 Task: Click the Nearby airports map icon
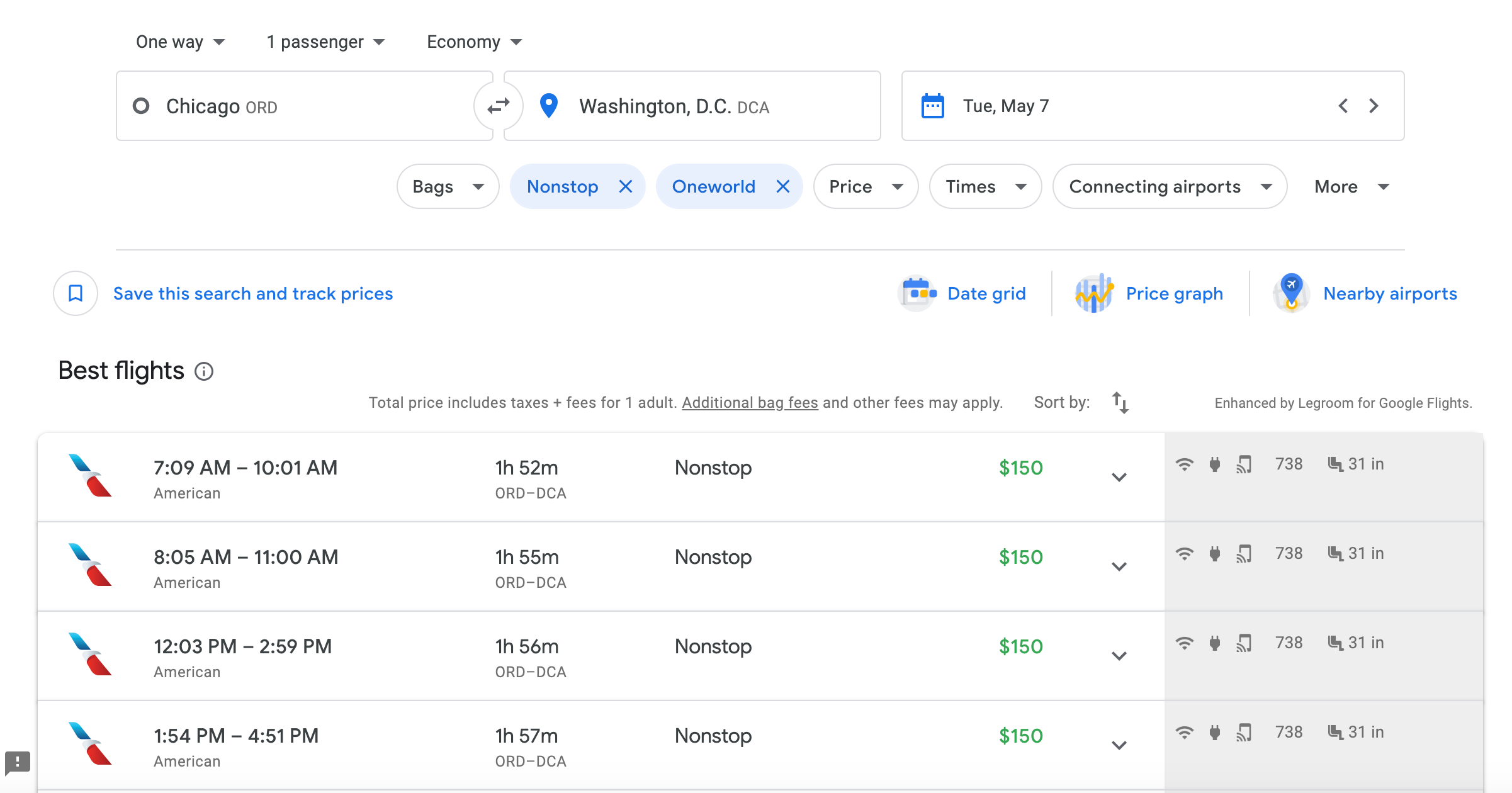pos(1291,293)
